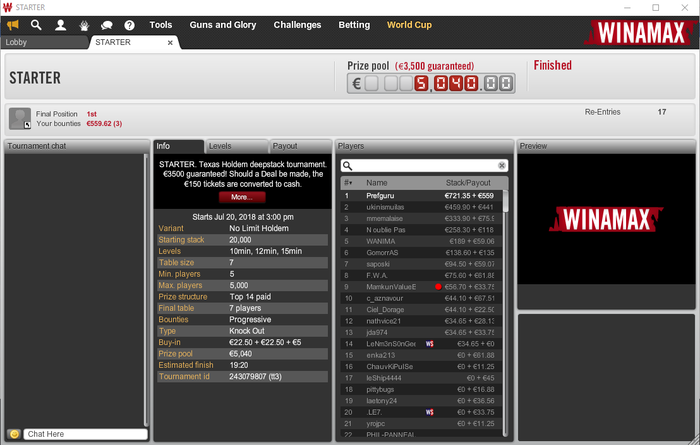This screenshot has width=700, height=445.
Task: Sort players by Stack/Payout column
Action: [468, 183]
